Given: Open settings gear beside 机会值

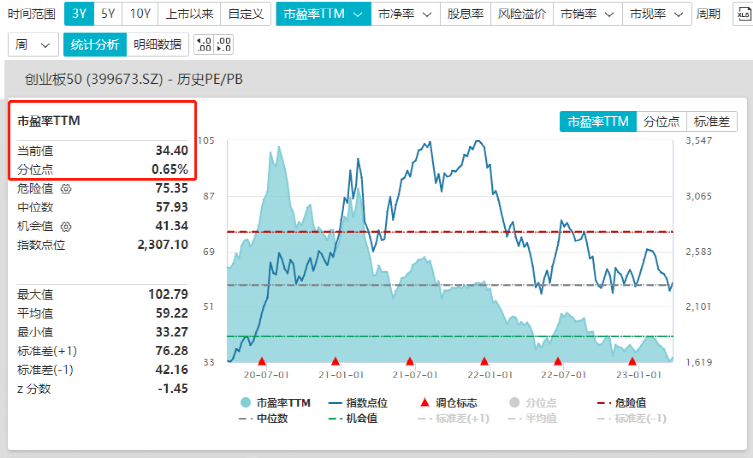Looking at the screenshot, I should coord(66,226).
